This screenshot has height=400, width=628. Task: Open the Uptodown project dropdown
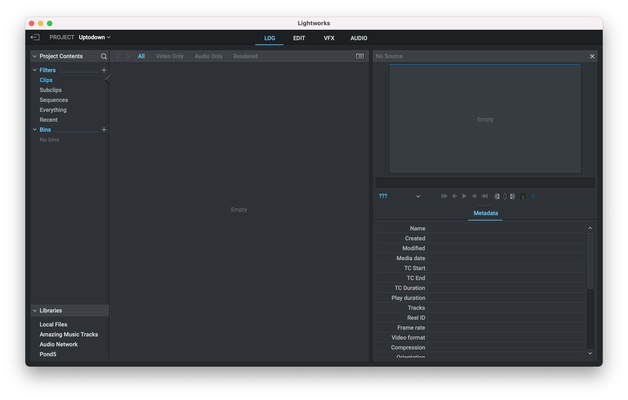[x=95, y=37]
